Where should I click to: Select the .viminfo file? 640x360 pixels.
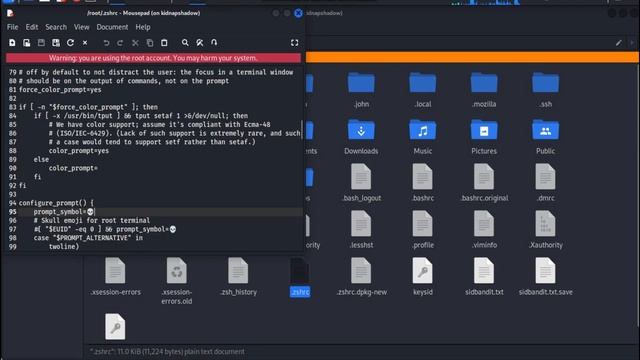coord(484,230)
